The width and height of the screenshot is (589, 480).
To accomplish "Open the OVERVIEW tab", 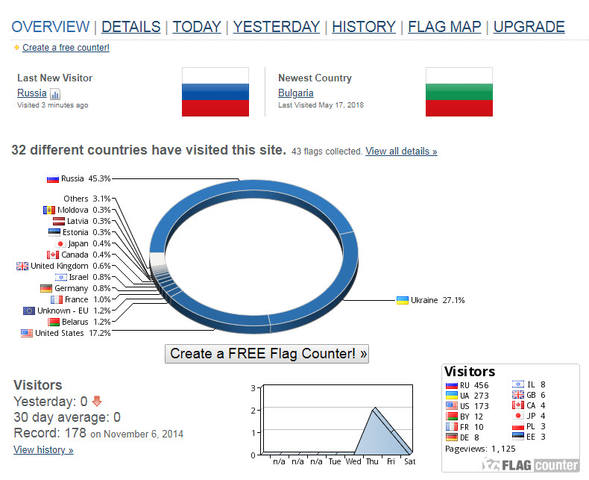I will [x=50, y=27].
